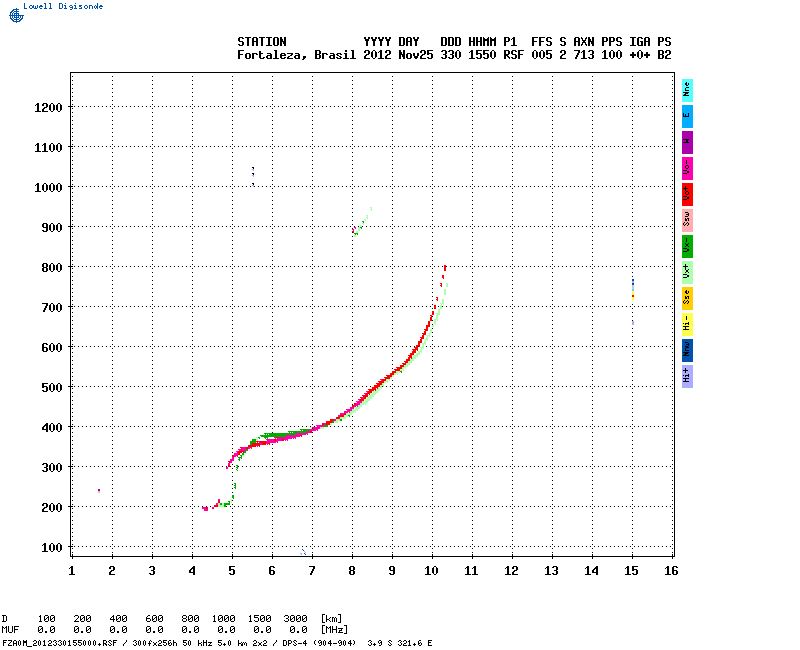The width and height of the screenshot is (800, 650).
Task: Click the 500 km height axis label
Action: pos(52,388)
